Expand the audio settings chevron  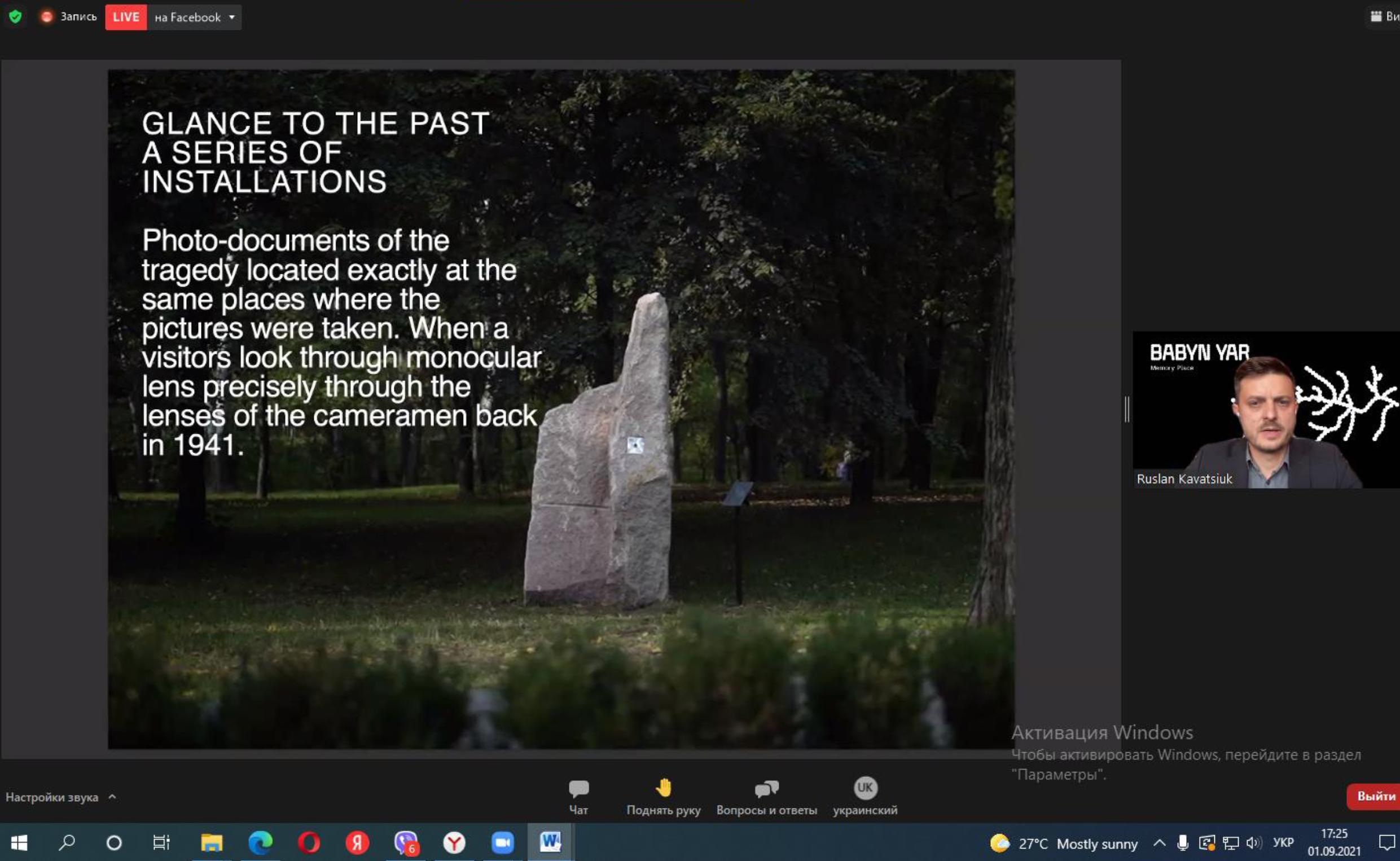112,797
